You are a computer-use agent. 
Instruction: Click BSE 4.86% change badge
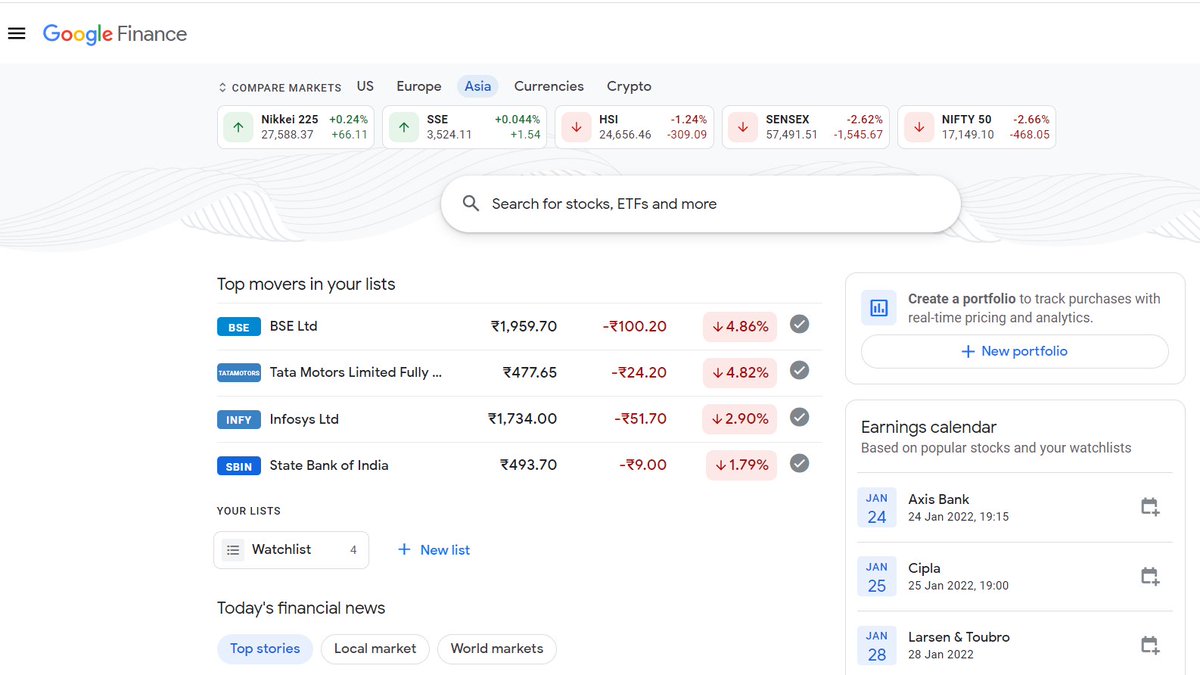(x=740, y=327)
